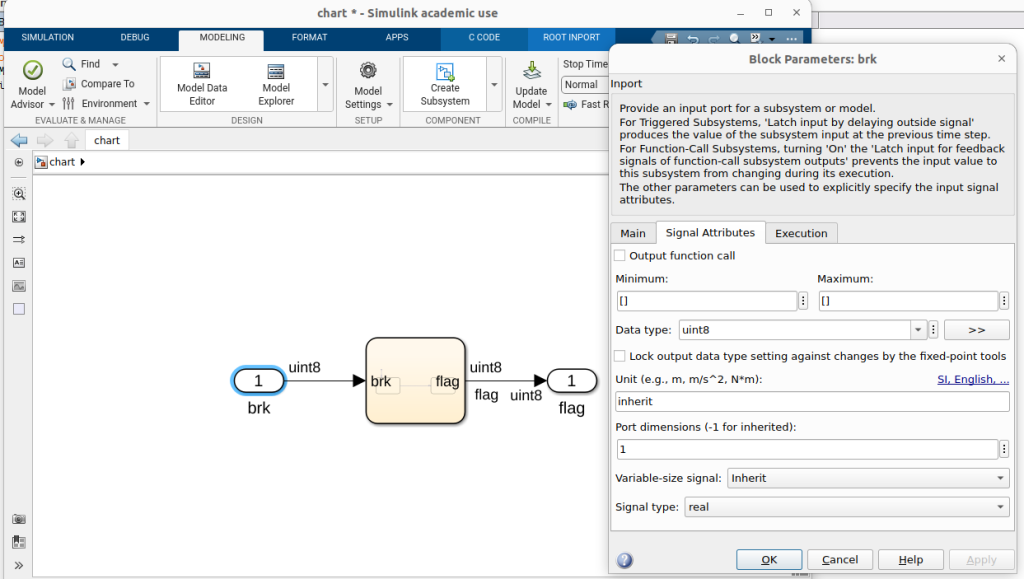1024x579 pixels.
Task: Click Fit to View palette icon
Action: tap(19, 217)
